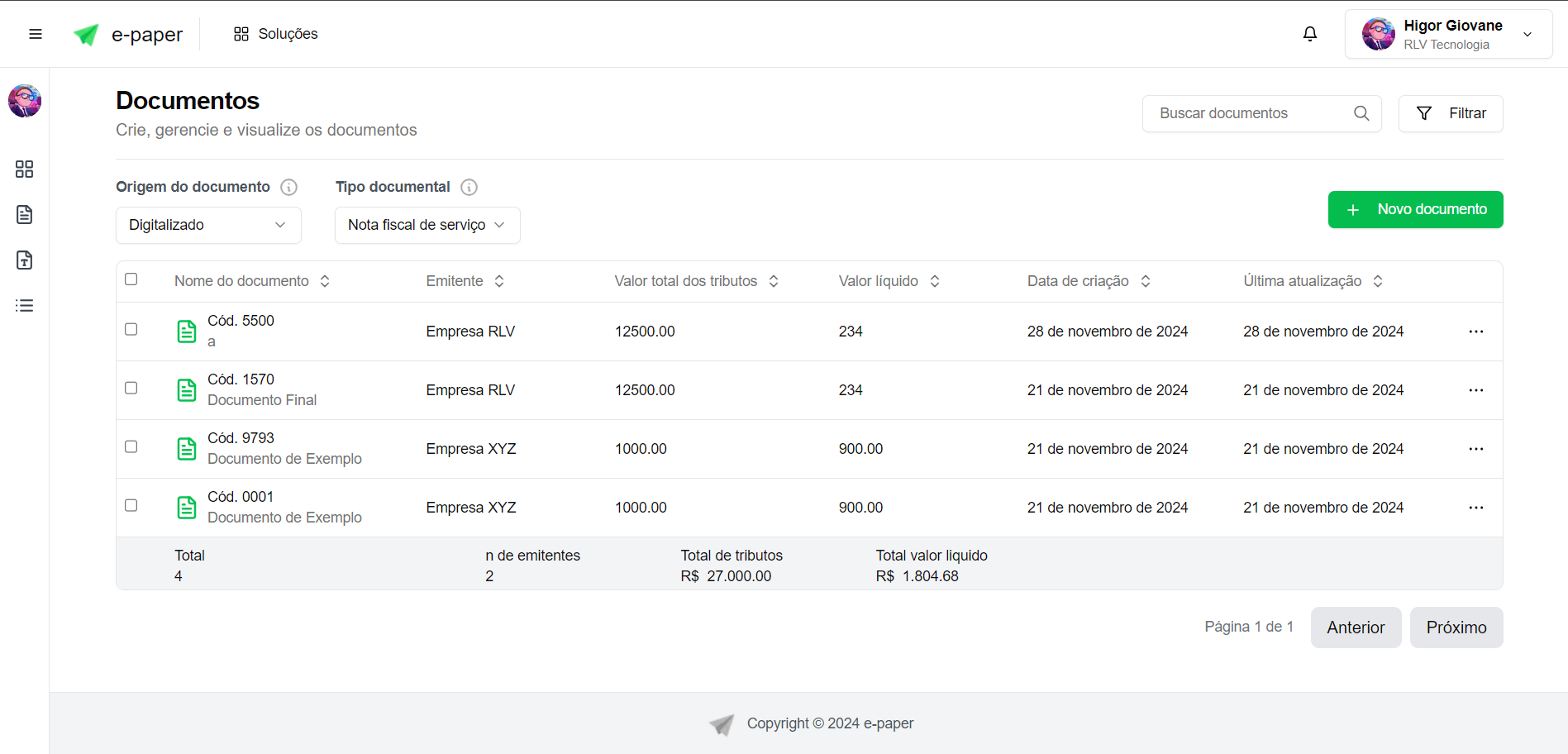
Task: Click info icon beside Origem do documento
Action: click(288, 187)
